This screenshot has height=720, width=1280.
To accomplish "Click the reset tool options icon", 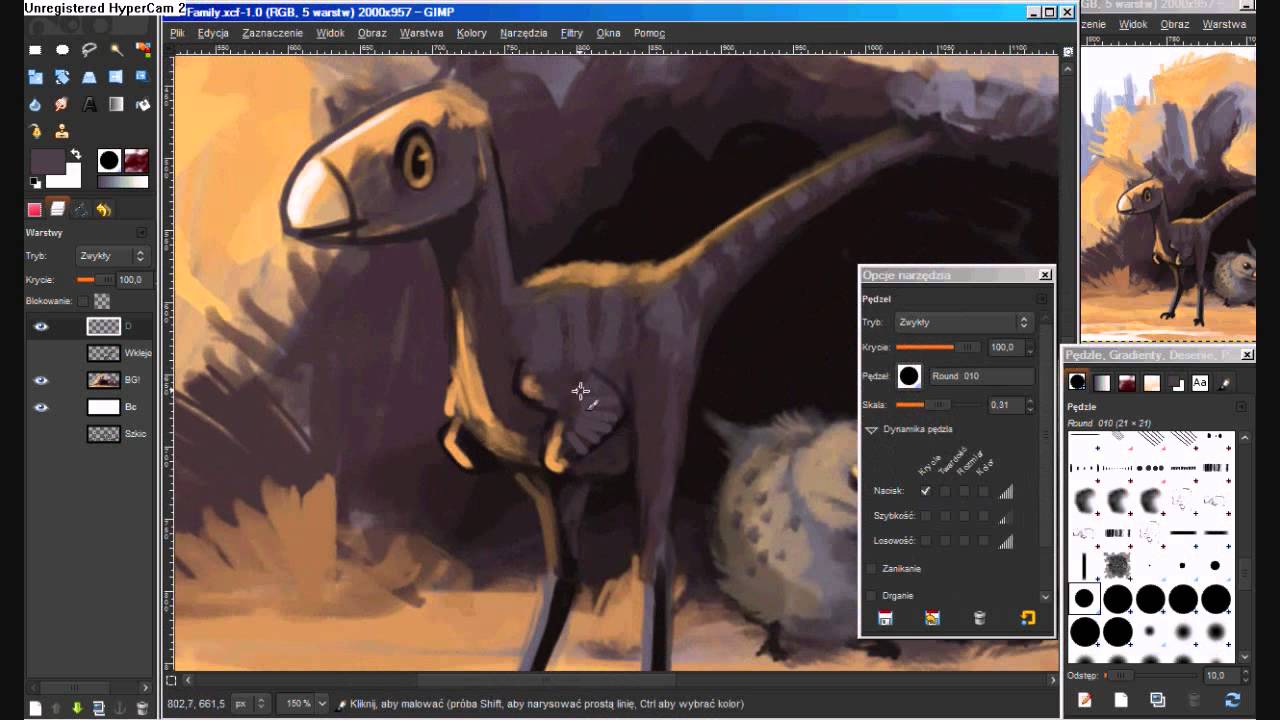I will pyautogui.click(x=1028, y=618).
